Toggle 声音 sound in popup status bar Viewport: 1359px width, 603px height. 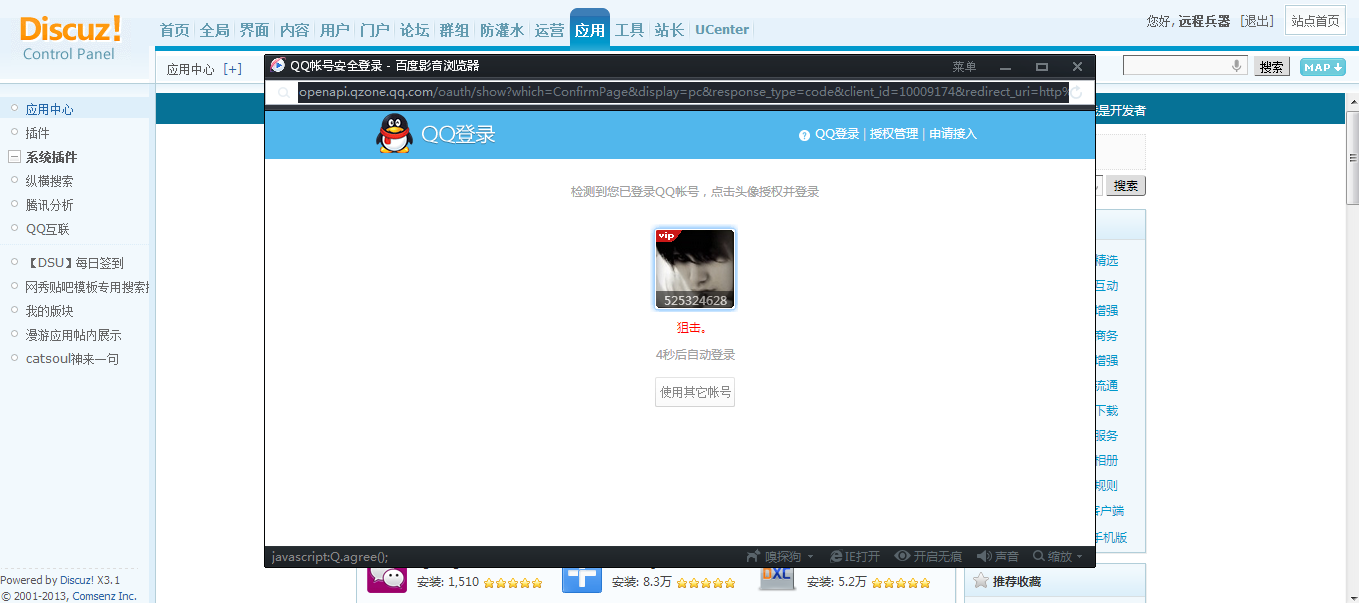click(997, 556)
